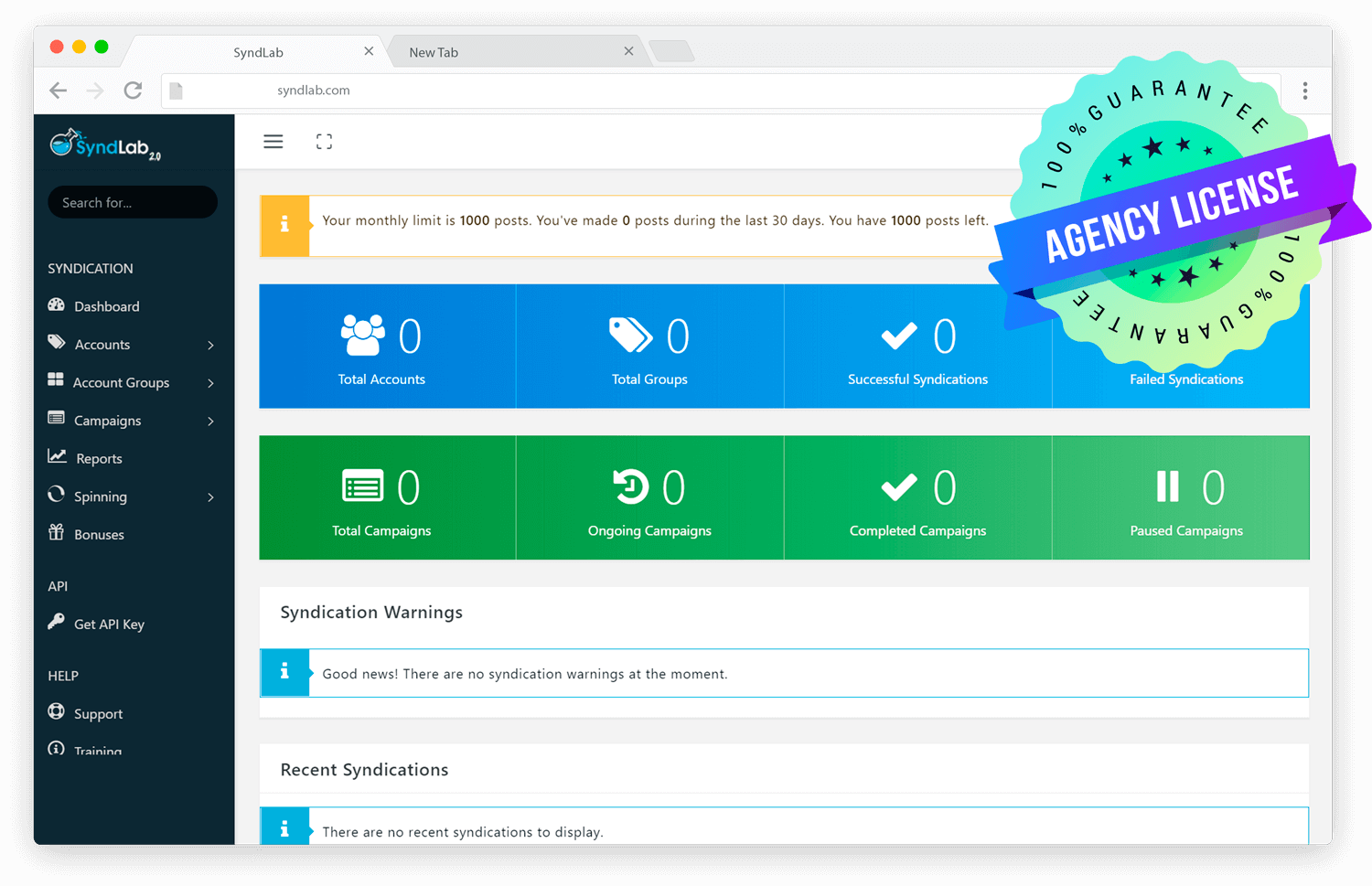The image size is (1372, 886).
Task: Expand the Spinning submenu arrow
Action: click(210, 497)
